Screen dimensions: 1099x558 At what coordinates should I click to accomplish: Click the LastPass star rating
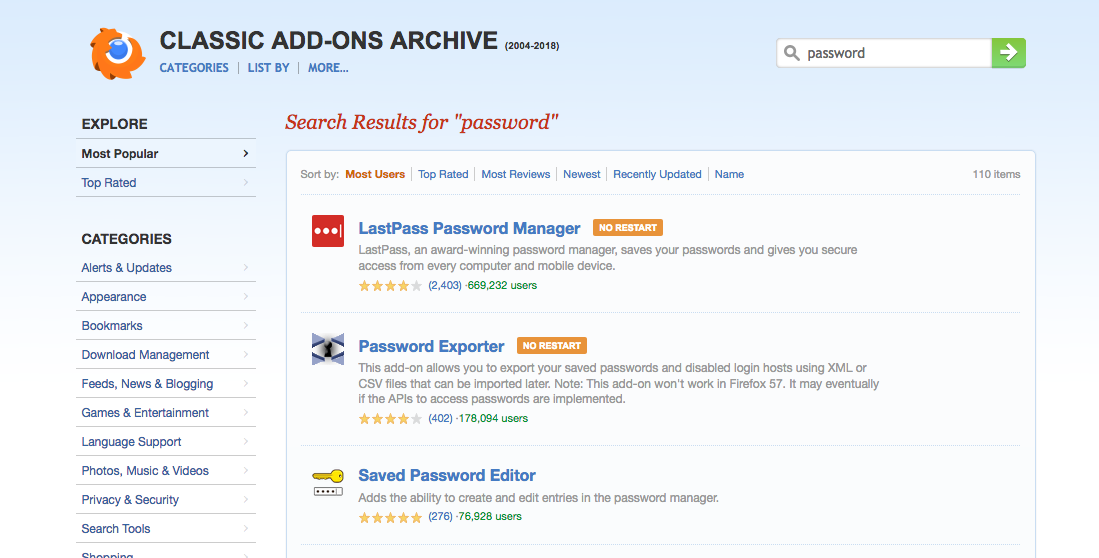(x=390, y=286)
